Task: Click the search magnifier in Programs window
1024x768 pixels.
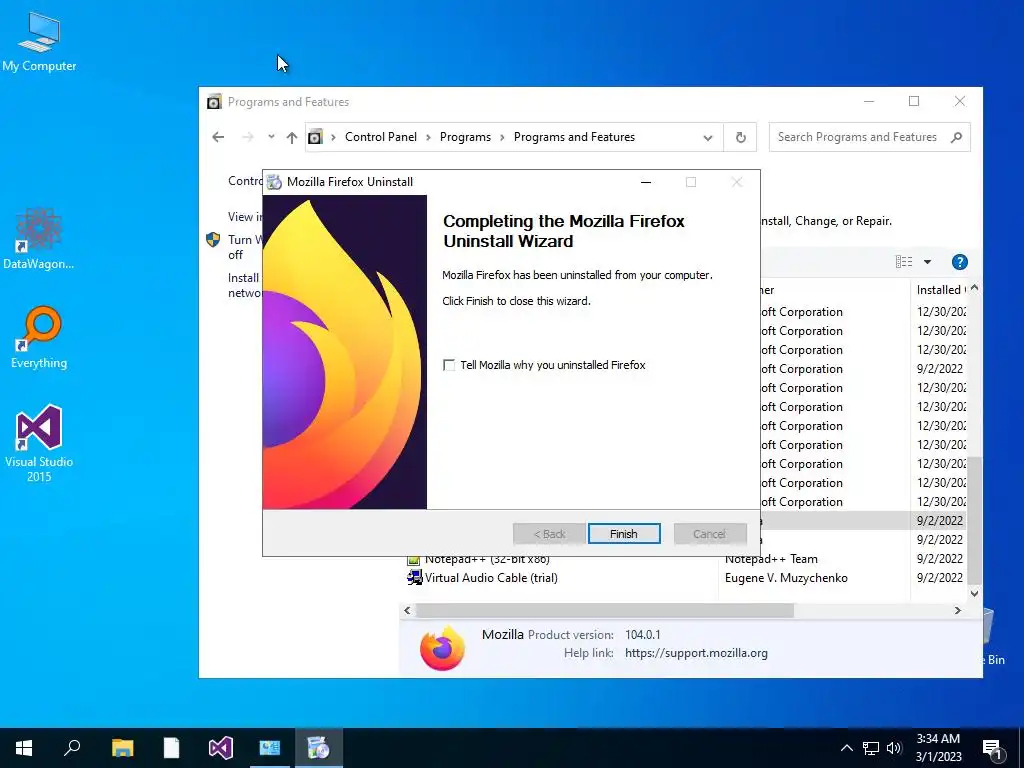Action: [957, 137]
